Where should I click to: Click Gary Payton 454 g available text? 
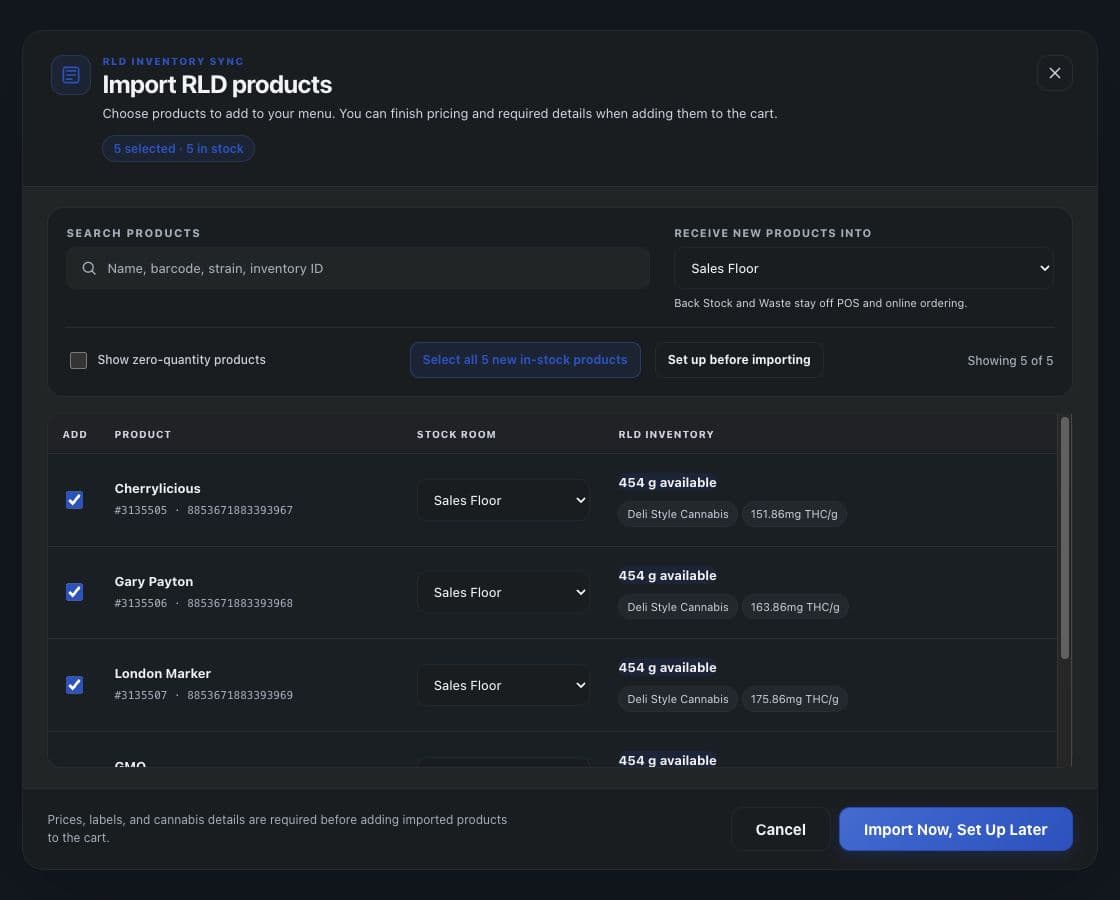pos(667,576)
